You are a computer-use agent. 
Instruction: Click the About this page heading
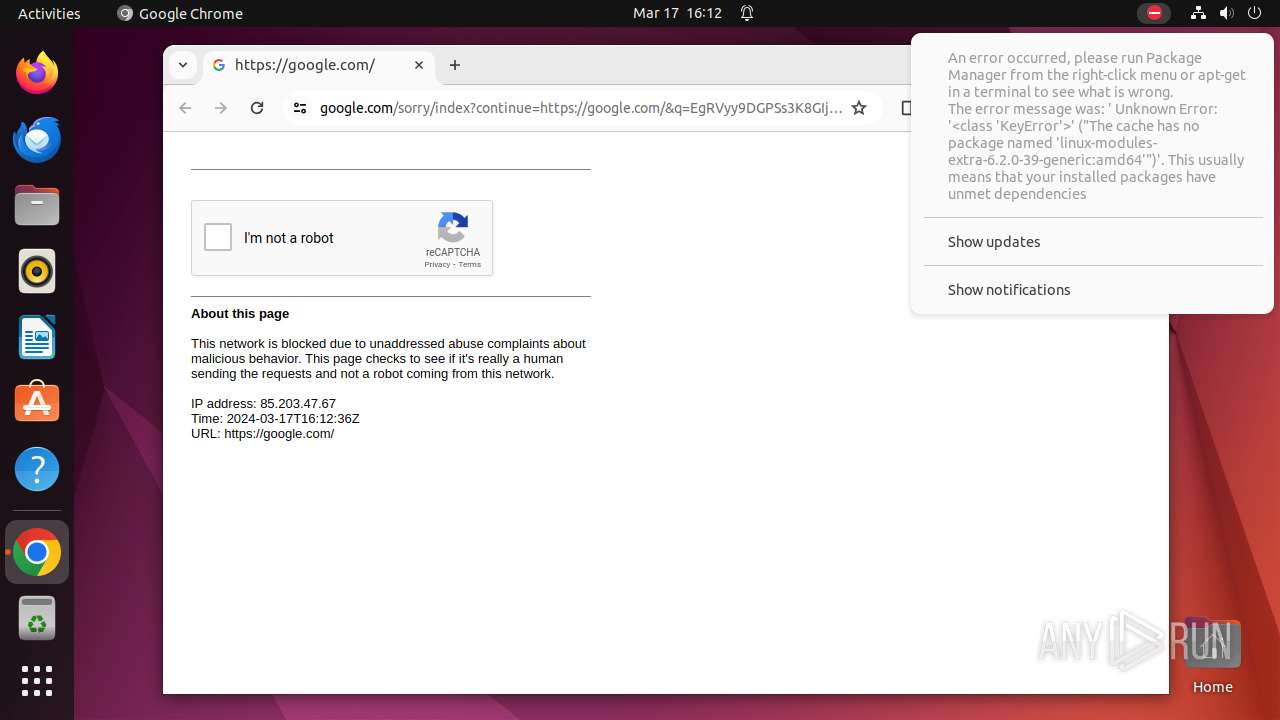[x=240, y=314]
